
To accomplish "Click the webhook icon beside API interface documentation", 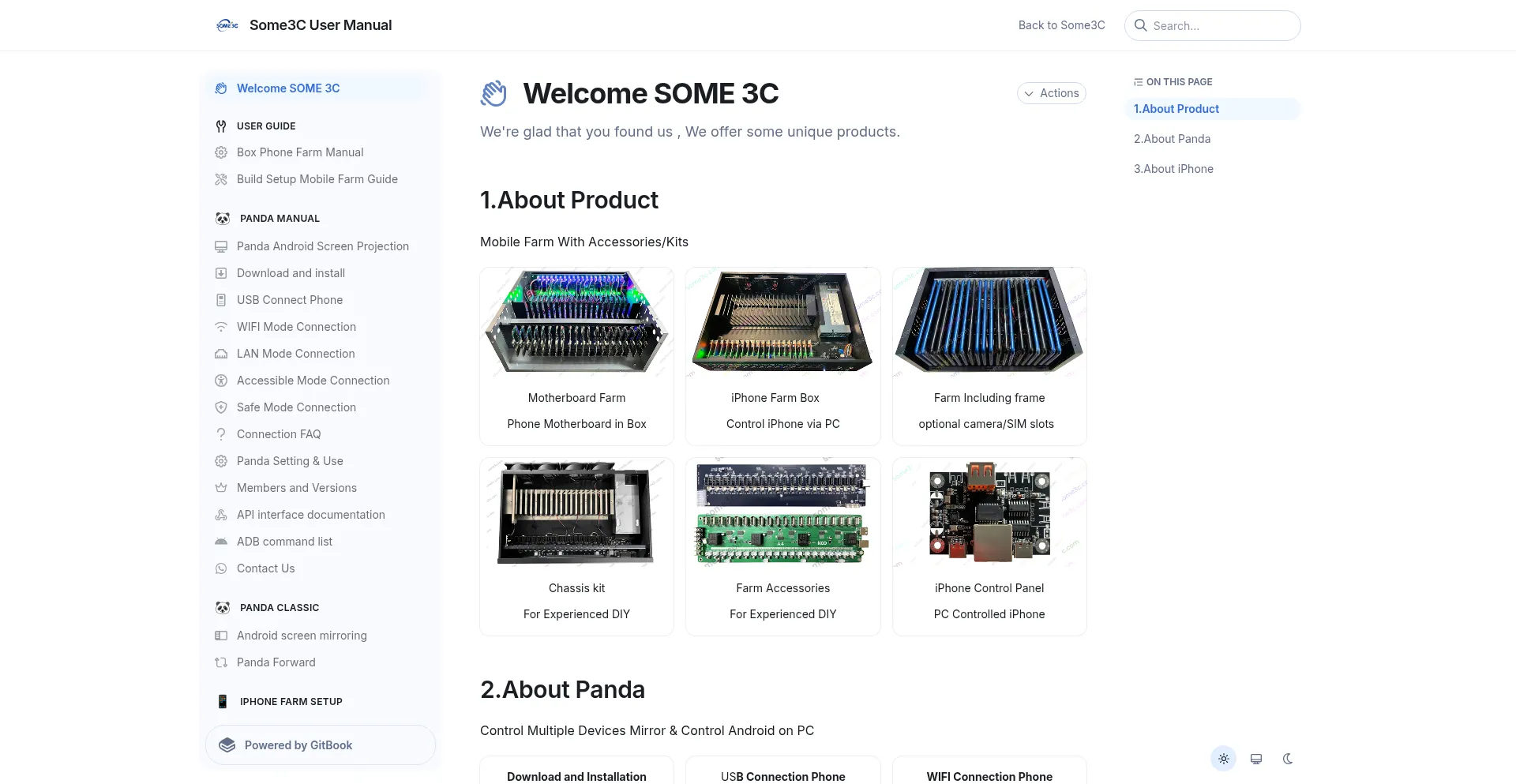I will click(x=221, y=515).
